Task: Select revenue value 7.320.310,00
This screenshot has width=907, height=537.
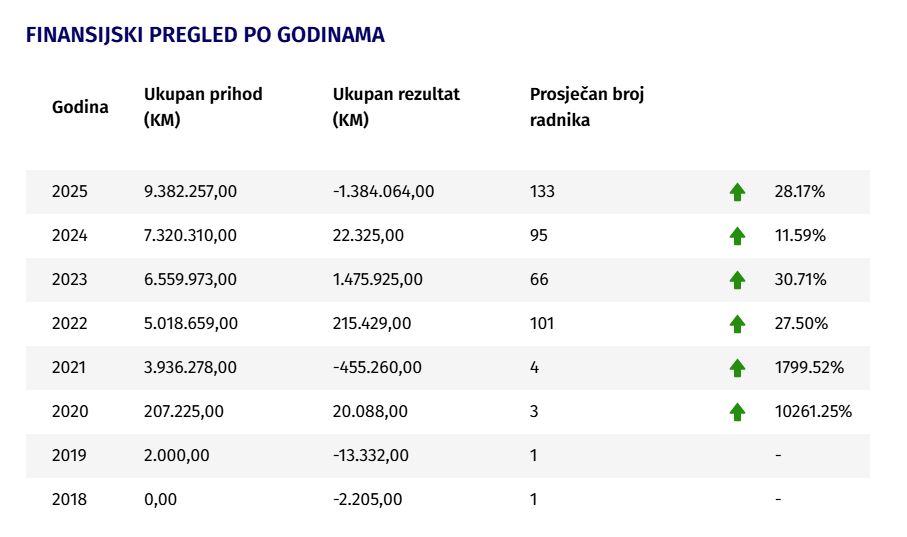Action: [x=190, y=236]
